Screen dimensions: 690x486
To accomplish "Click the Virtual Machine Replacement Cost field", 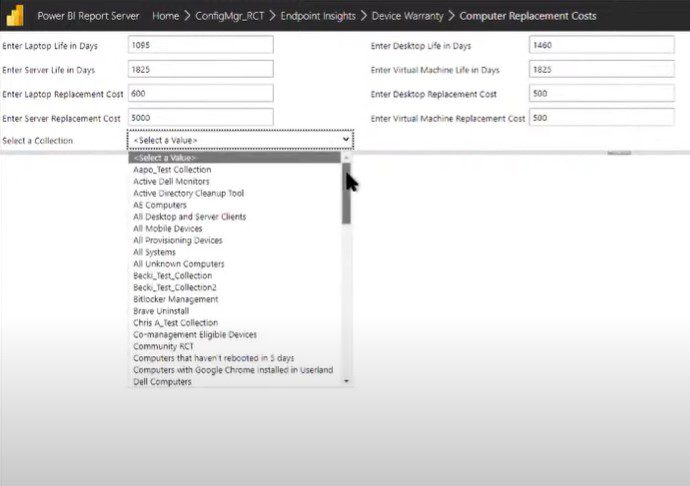I will tap(602, 118).
